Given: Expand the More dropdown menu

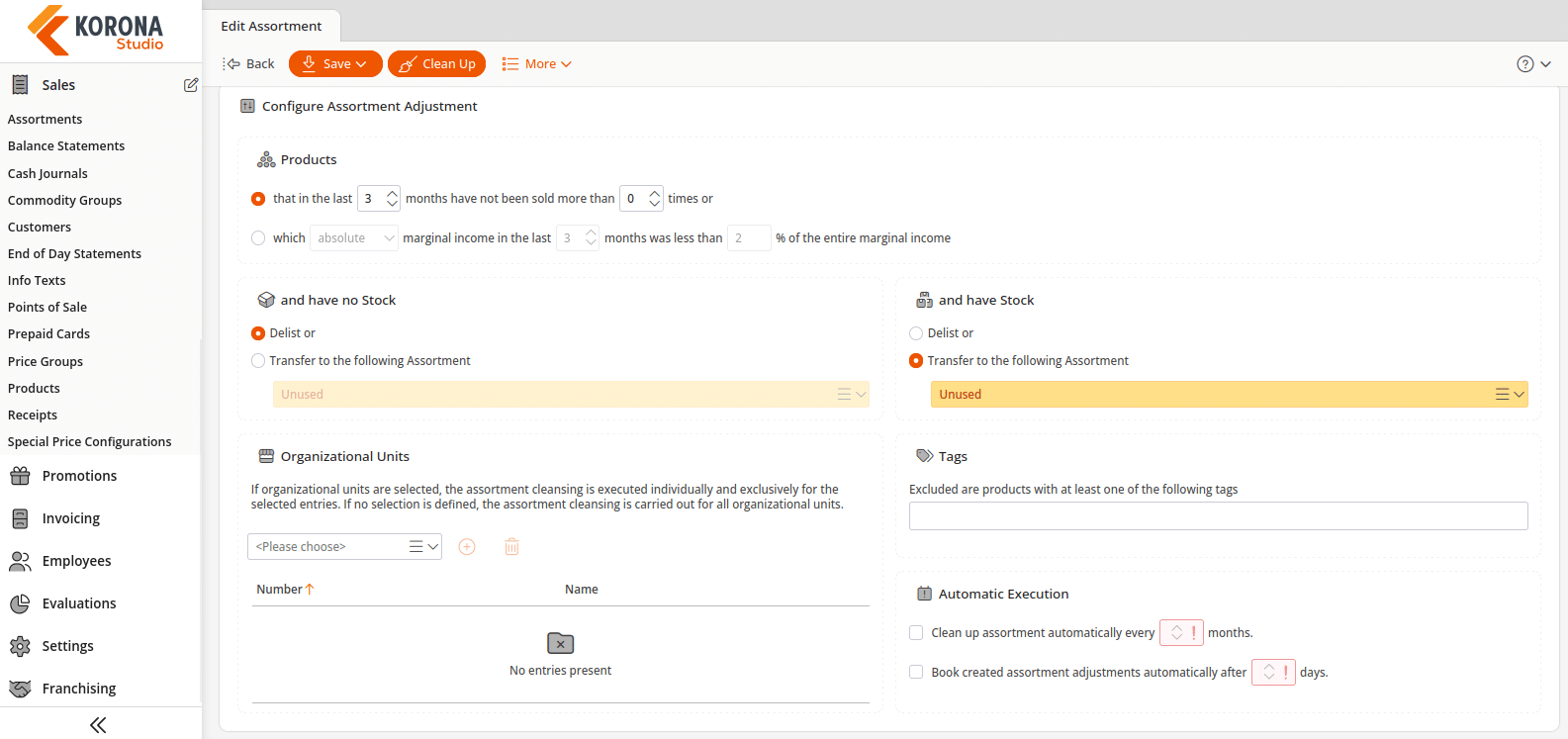Looking at the screenshot, I should coord(536,64).
